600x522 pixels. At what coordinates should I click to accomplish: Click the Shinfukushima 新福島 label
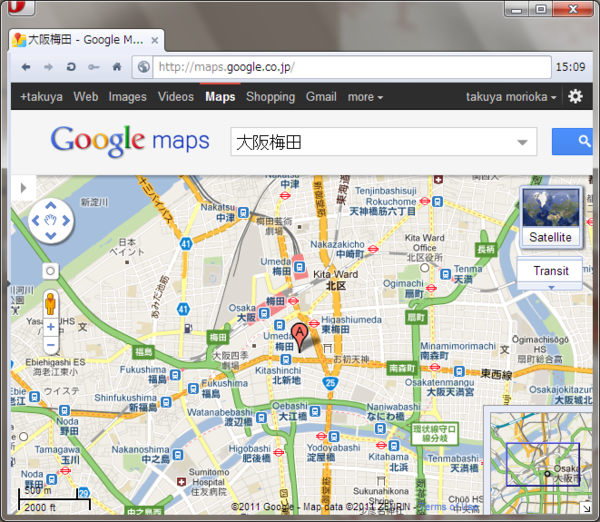(127, 402)
